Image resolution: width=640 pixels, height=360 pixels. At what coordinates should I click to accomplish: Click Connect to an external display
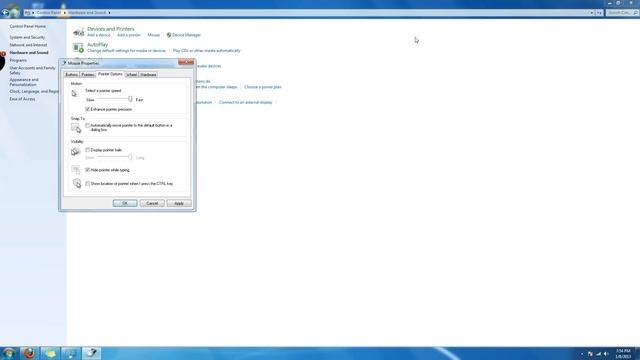pos(246,102)
